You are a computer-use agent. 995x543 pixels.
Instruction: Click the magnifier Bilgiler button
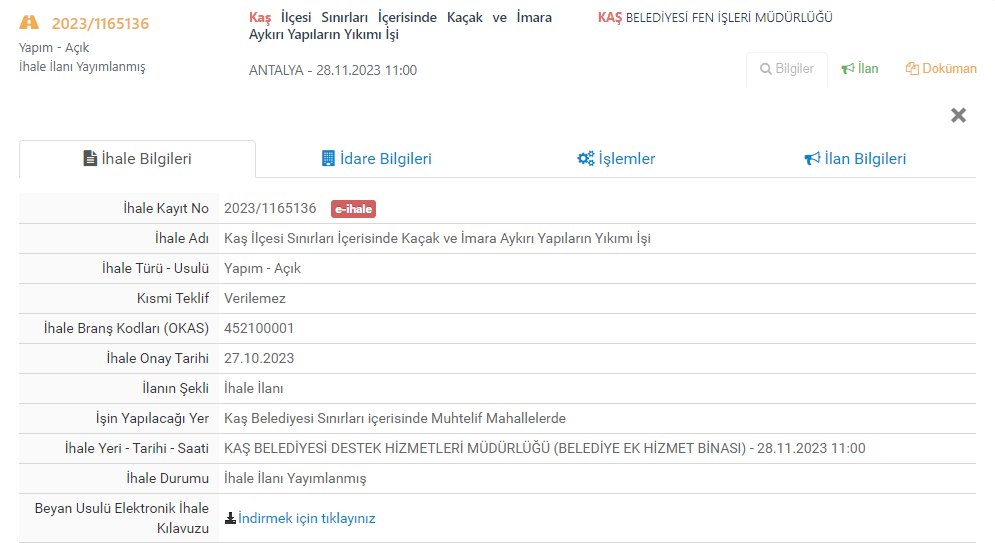[787, 69]
